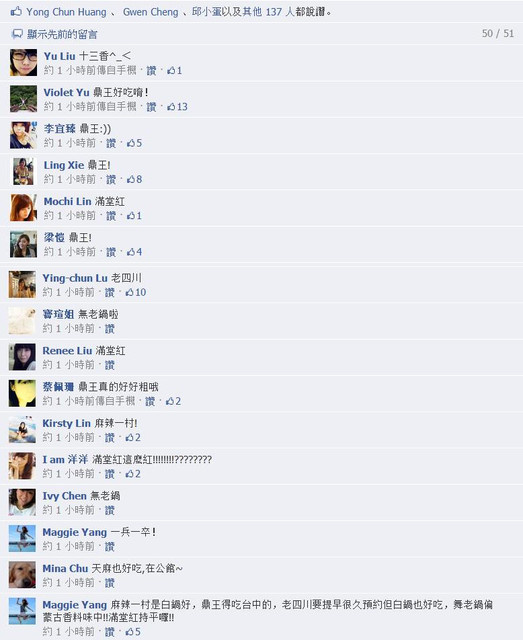Click the 手機 mobile link on Yu Liu's comment
Viewport: 523px width, 640px height.
(127, 71)
